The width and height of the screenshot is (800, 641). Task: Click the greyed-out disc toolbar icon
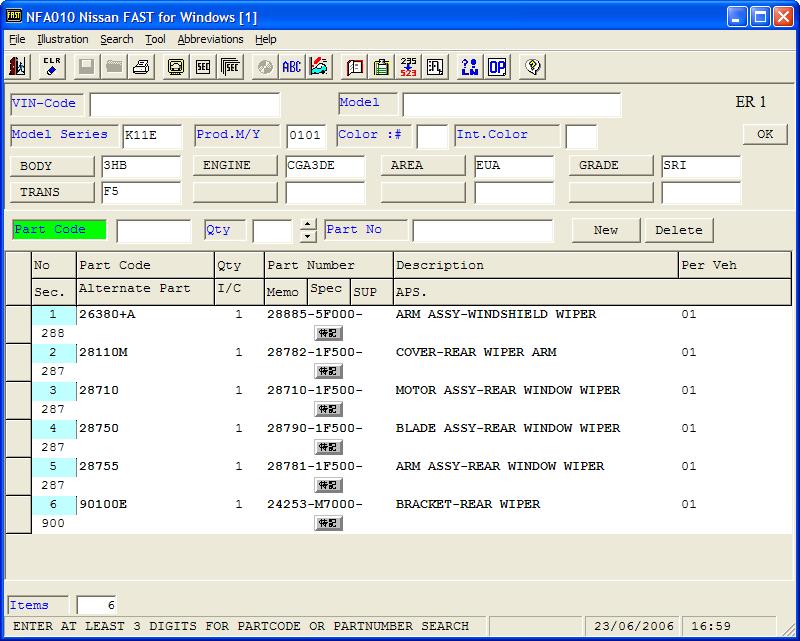(x=265, y=67)
